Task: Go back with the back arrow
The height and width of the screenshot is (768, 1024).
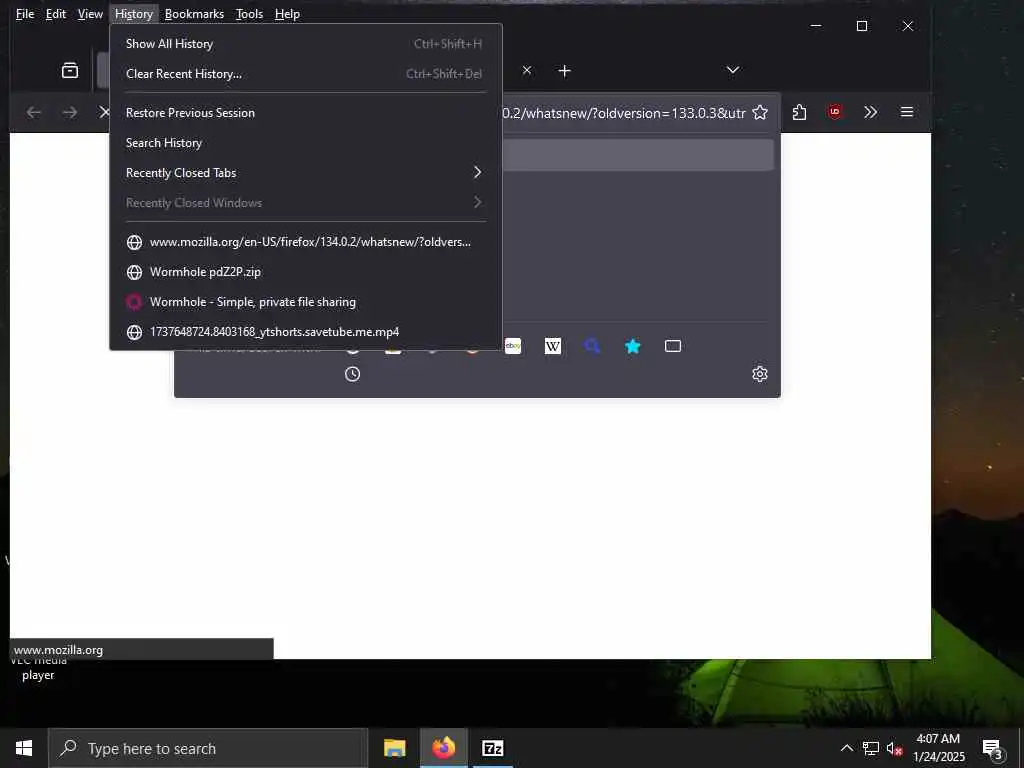Action: [33, 112]
